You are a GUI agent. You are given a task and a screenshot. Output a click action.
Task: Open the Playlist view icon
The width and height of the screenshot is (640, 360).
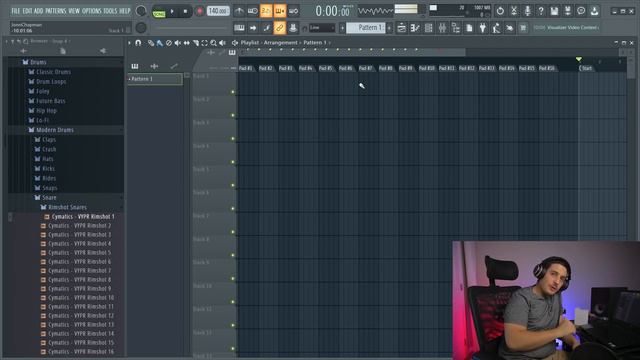[x=402, y=28]
